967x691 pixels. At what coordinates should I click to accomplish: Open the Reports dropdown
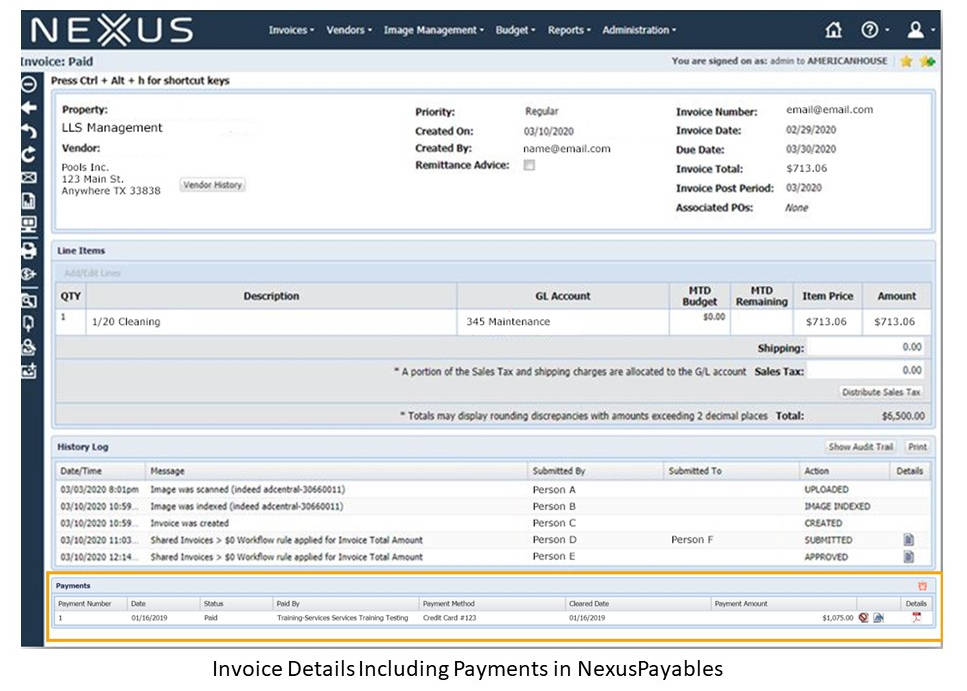pos(568,30)
